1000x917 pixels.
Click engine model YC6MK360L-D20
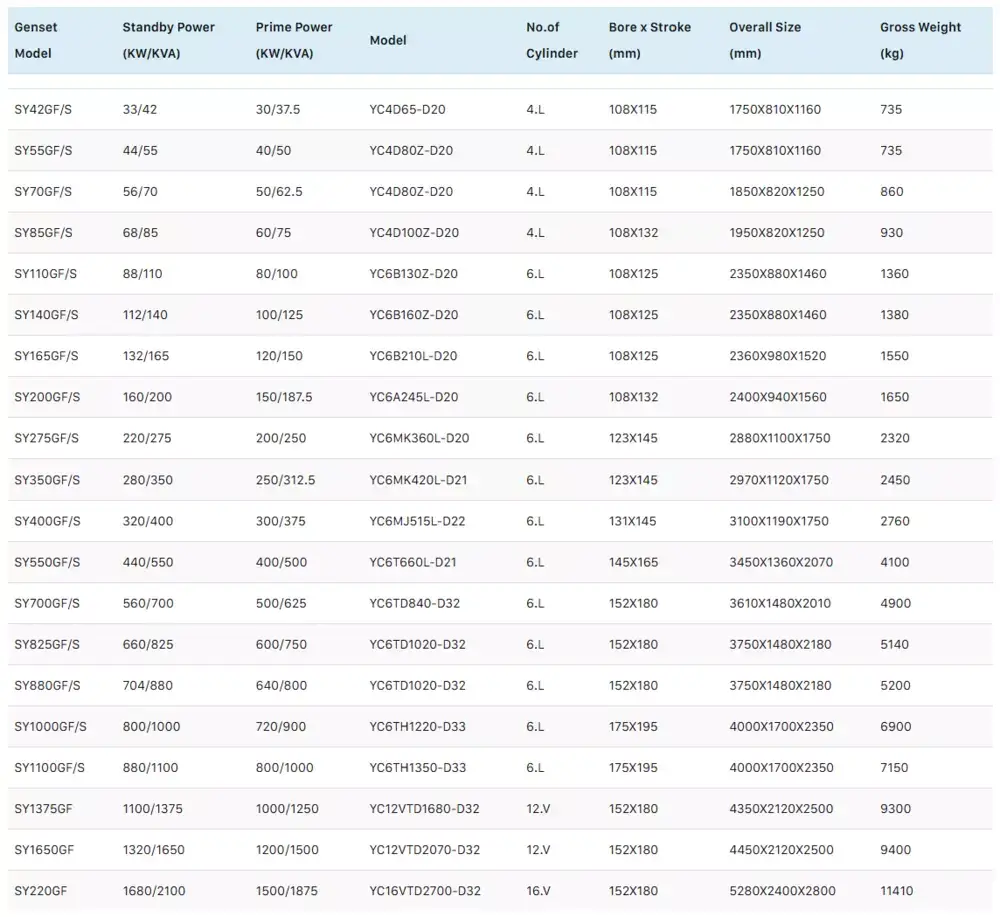pyautogui.click(x=419, y=438)
